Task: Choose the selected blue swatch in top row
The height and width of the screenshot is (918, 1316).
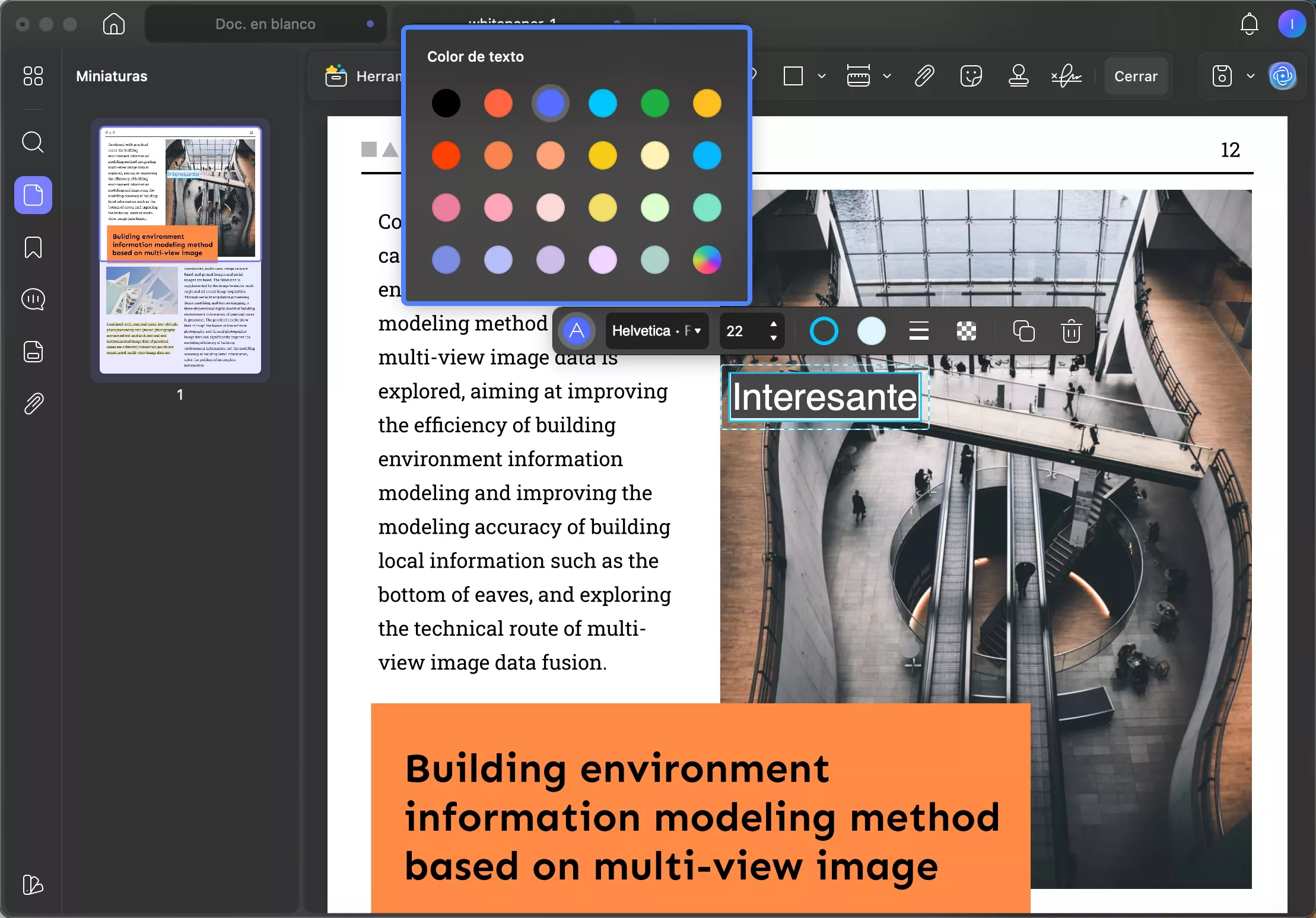Action: click(551, 103)
